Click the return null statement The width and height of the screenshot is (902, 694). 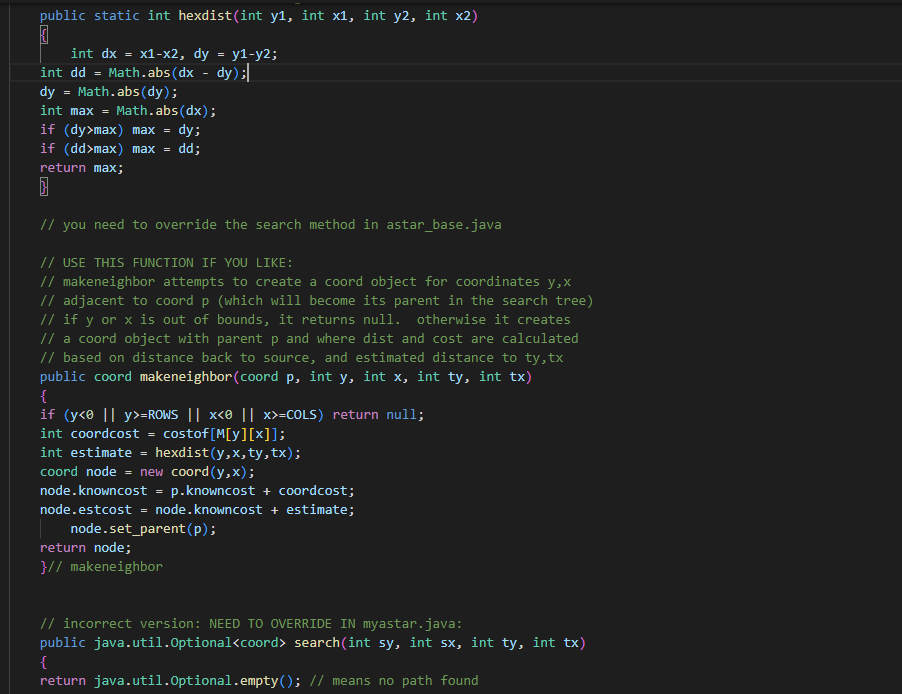click(377, 414)
